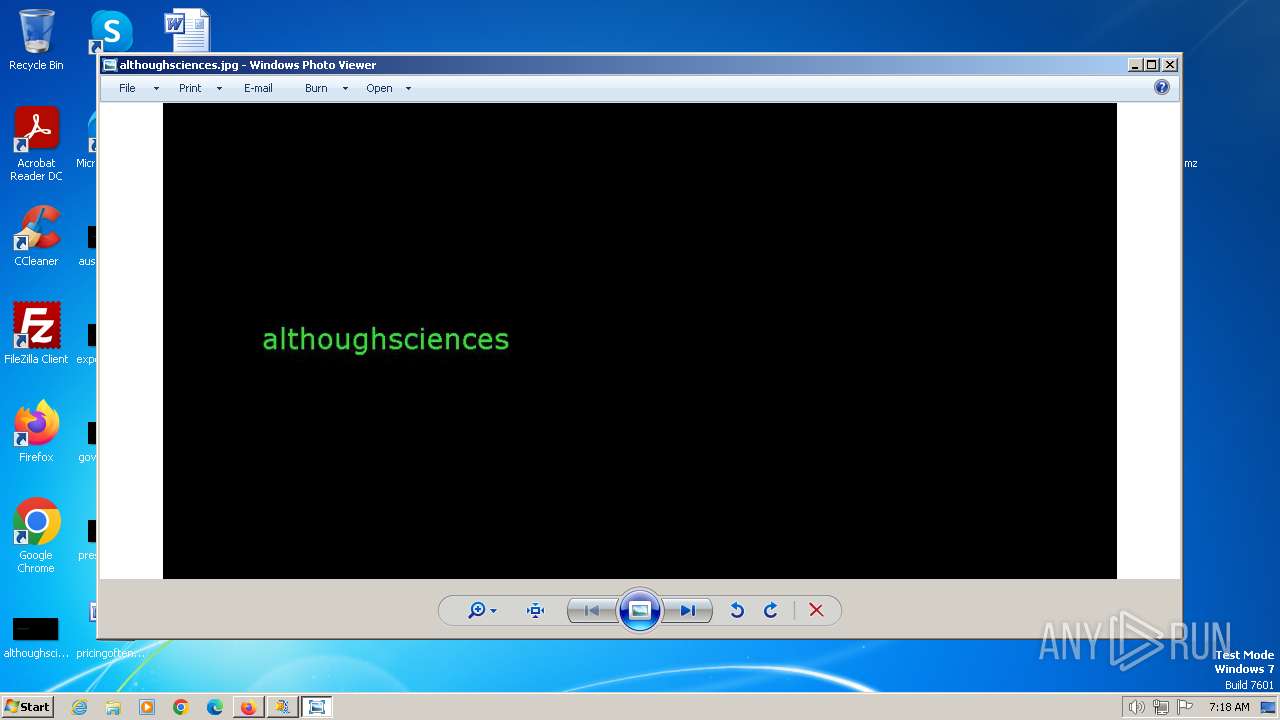Expand the Burn dropdown arrow
The image size is (1280, 720).
click(345, 89)
